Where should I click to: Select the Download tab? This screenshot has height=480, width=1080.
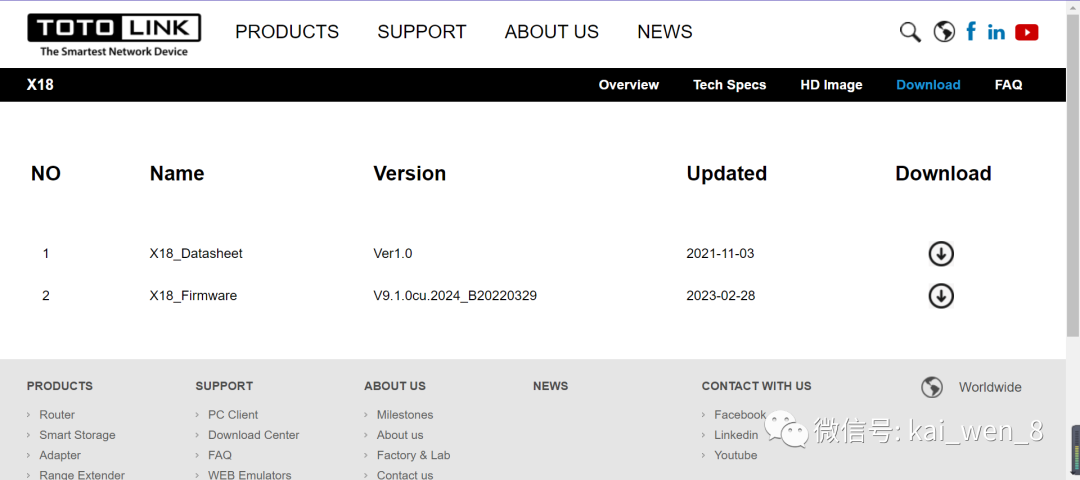tap(928, 85)
